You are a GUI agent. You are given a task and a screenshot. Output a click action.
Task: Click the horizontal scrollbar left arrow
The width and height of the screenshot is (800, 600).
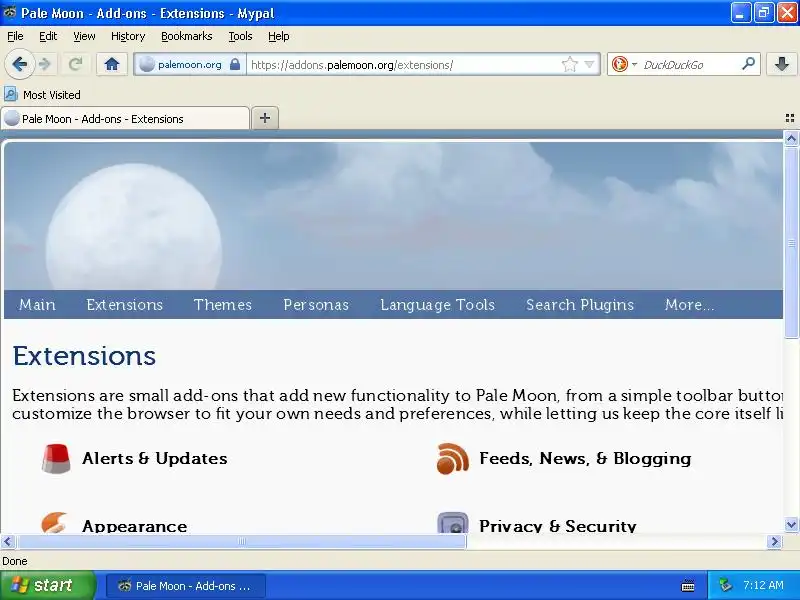[8, 541]
